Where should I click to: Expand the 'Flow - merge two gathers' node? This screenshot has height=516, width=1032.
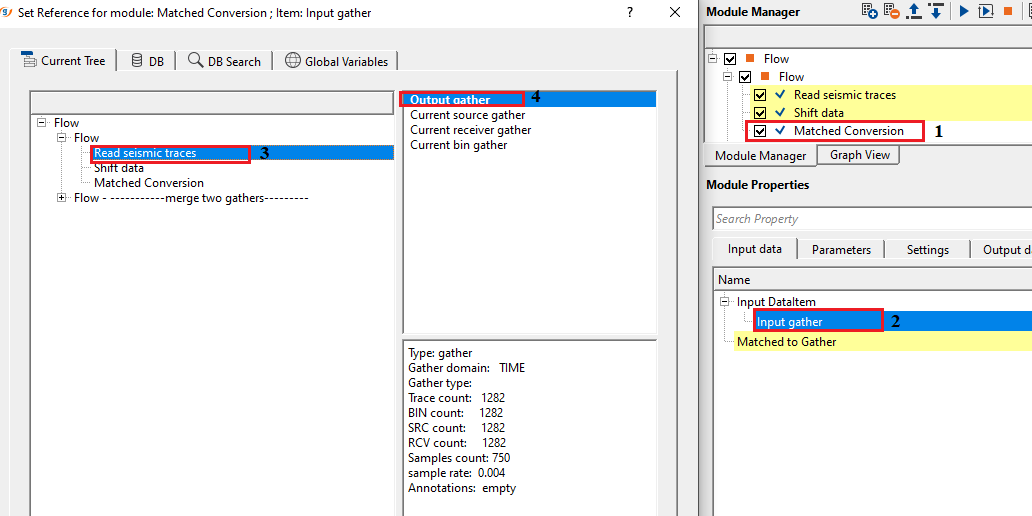tap(63, 197)
